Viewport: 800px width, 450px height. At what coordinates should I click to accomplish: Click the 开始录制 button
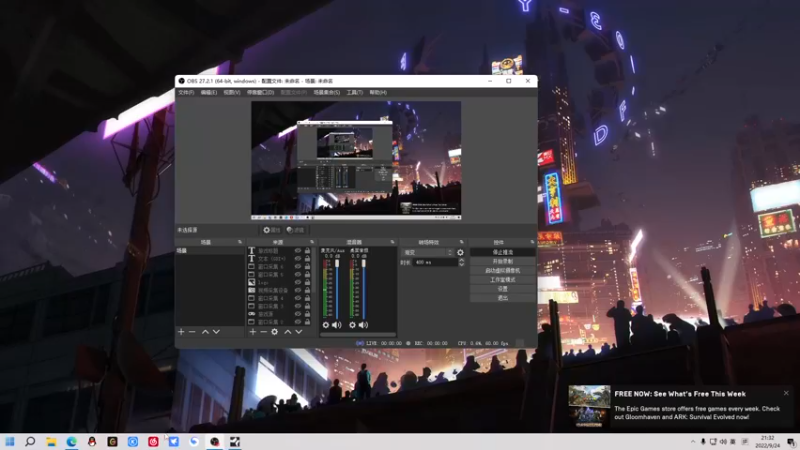click(502, 261)
